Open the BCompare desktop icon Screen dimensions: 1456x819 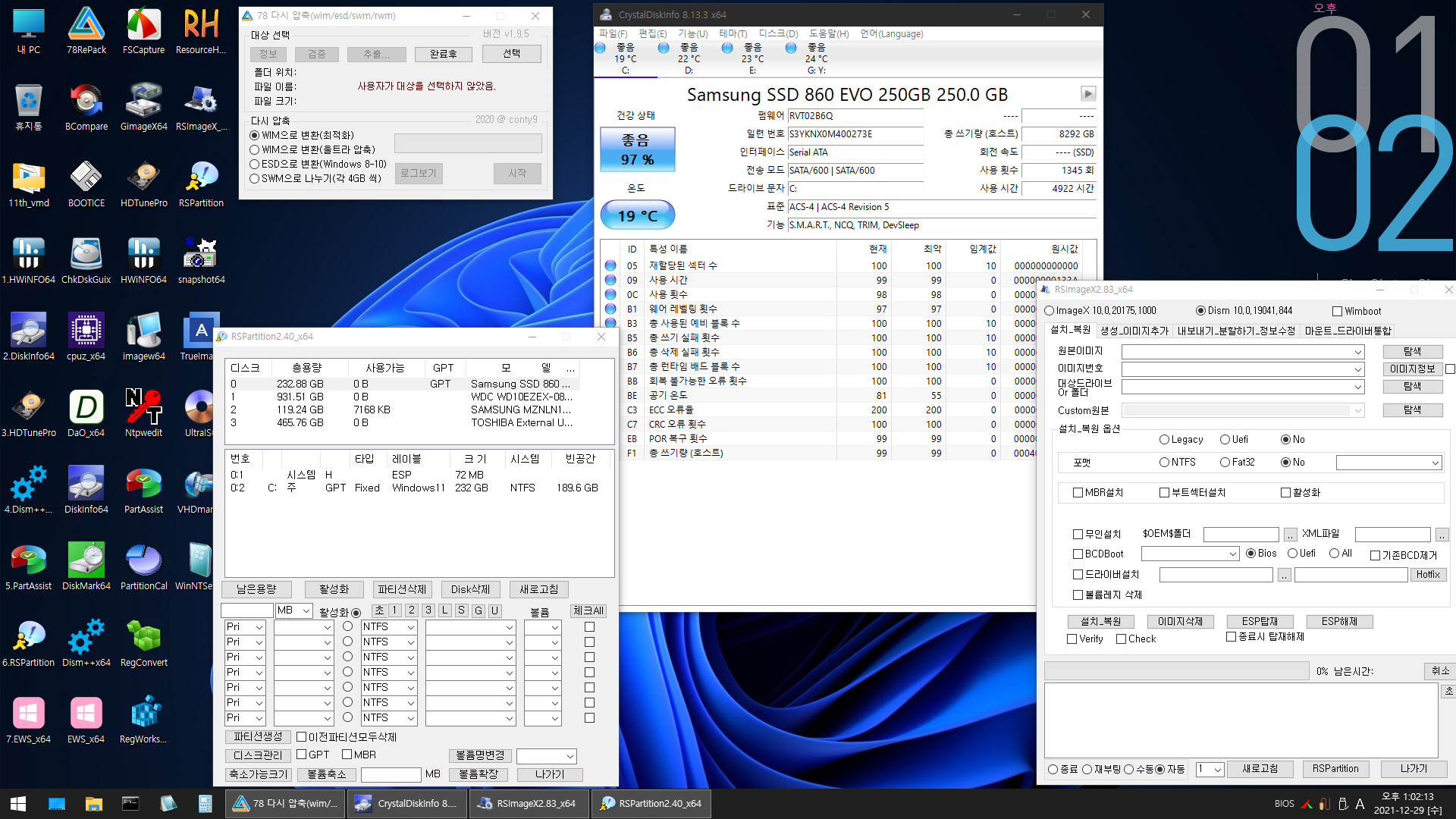pos(86,107)
